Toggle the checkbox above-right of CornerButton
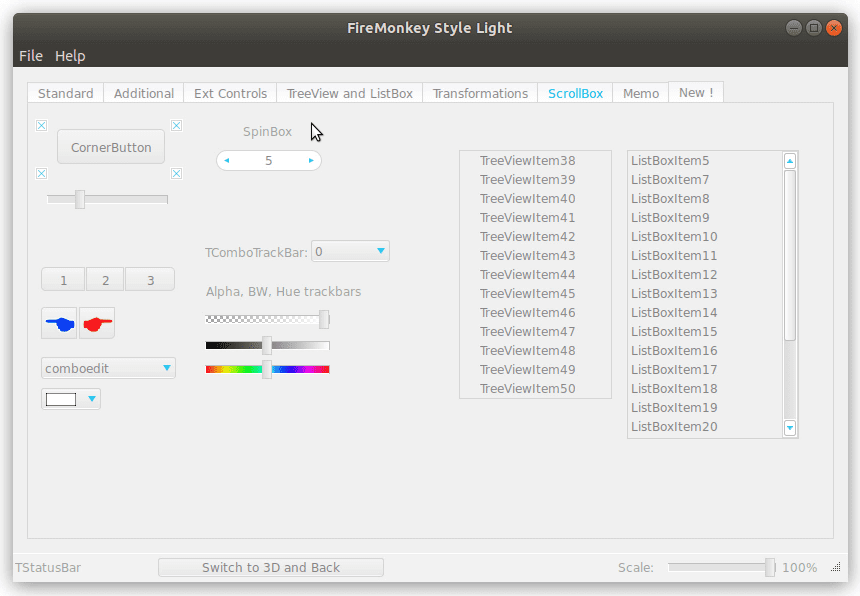The width and height of the screenshot is (860, 596). pos(177,126)
